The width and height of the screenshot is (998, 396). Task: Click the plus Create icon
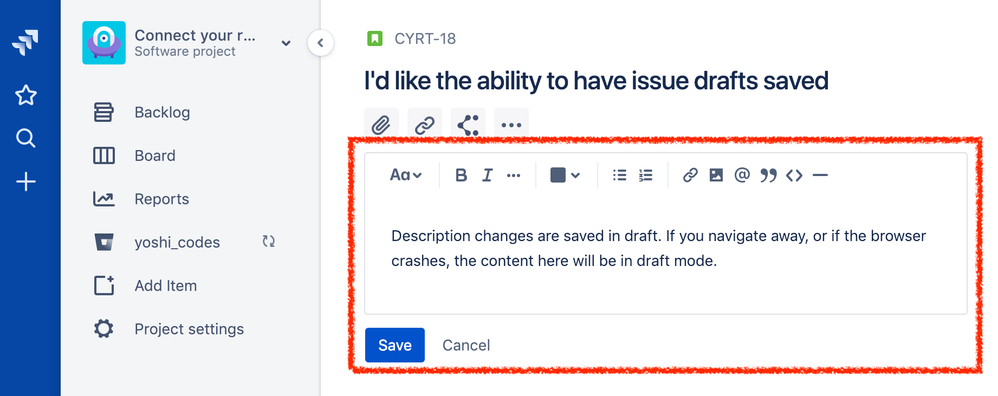(x=25, y=183)
